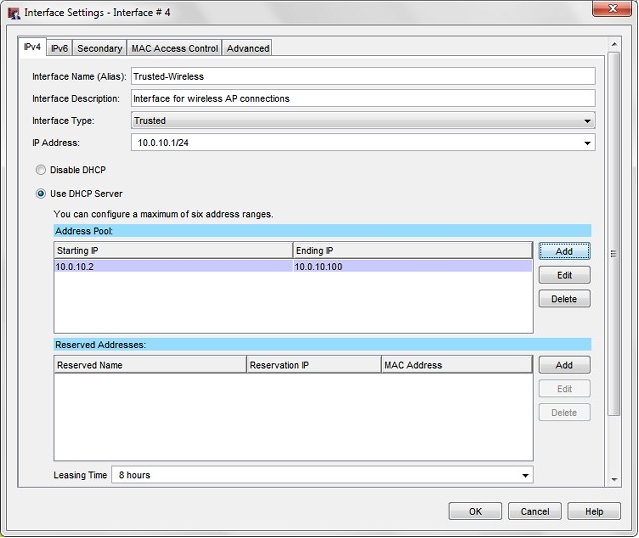The width and height of the screenshot is (639, 538).
Task: Close the Interface Settings dialog
Action: tap(612, 9)
